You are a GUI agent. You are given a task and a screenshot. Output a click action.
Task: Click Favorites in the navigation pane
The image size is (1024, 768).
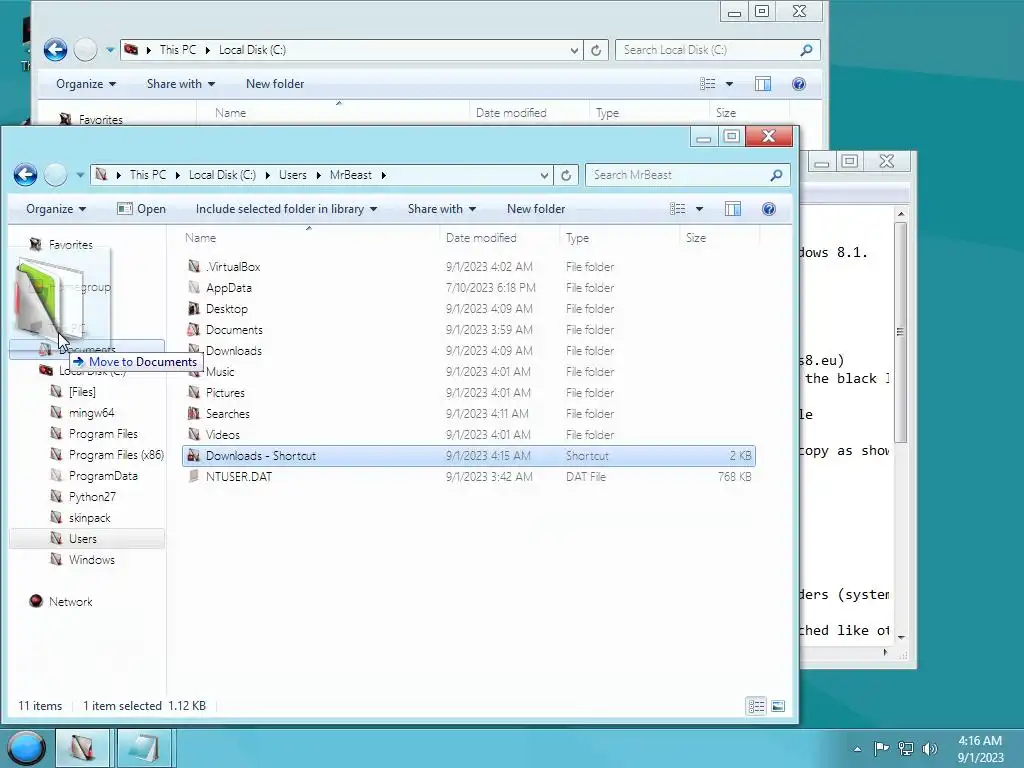[71, 245]
